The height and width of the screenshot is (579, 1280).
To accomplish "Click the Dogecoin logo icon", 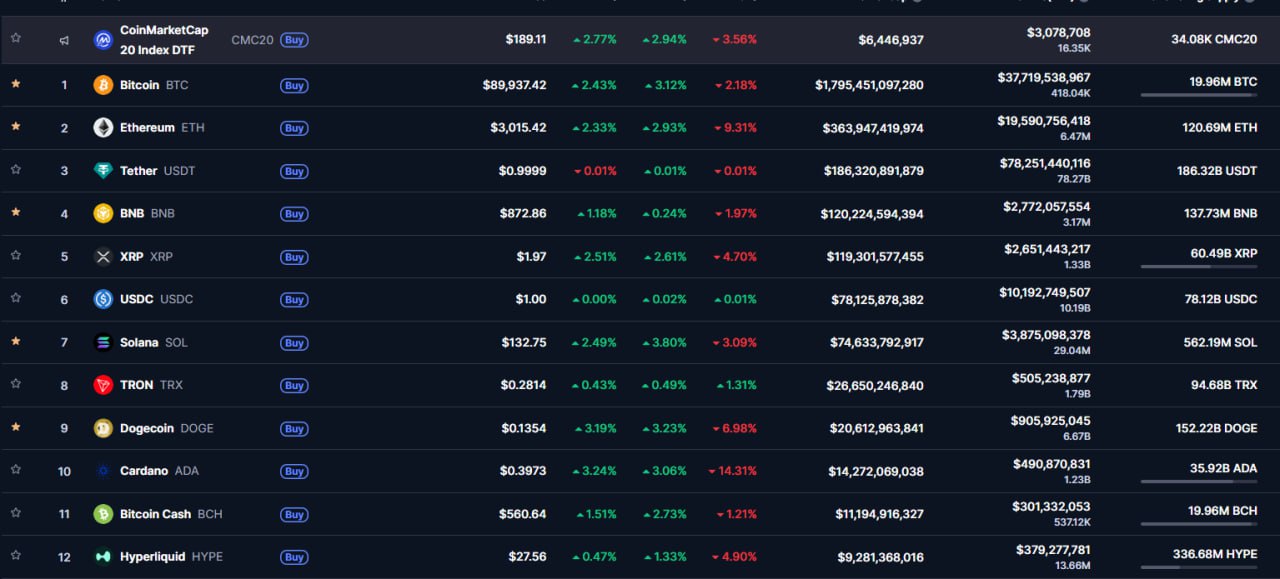I will tap(103, 428).
